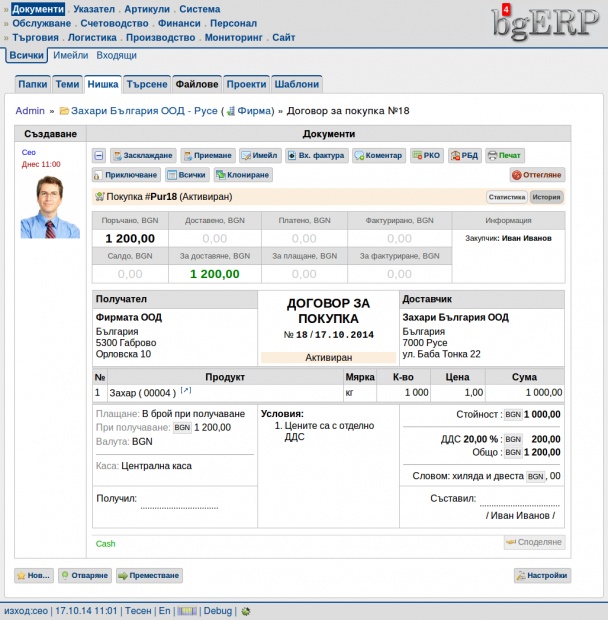
Task: Select the top-level Всички tab
Action: 26,55
